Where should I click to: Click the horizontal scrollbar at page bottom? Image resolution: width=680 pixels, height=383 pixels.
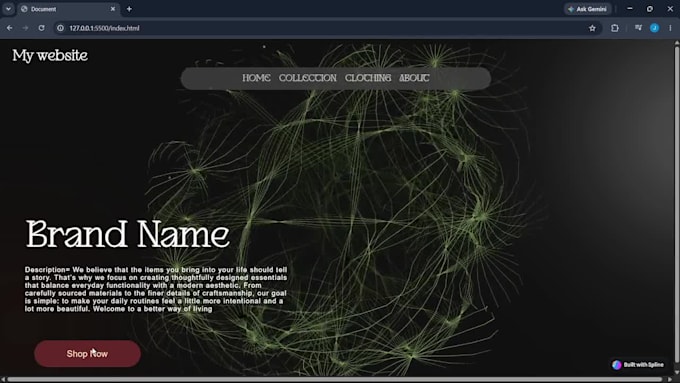coord(335,380)
